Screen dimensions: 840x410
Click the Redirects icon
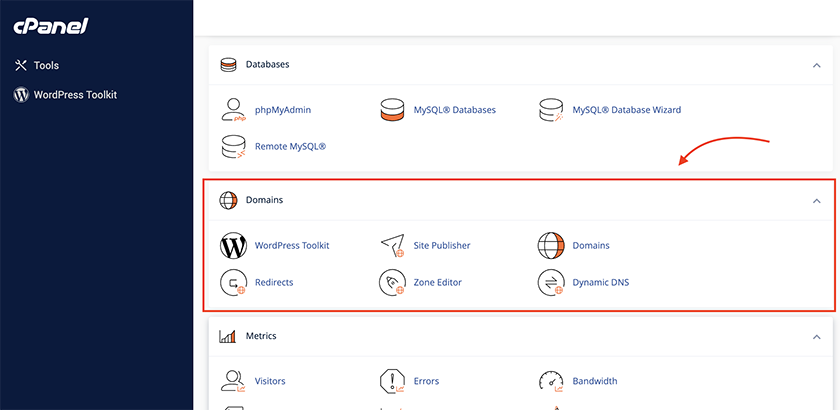point(233,282)
